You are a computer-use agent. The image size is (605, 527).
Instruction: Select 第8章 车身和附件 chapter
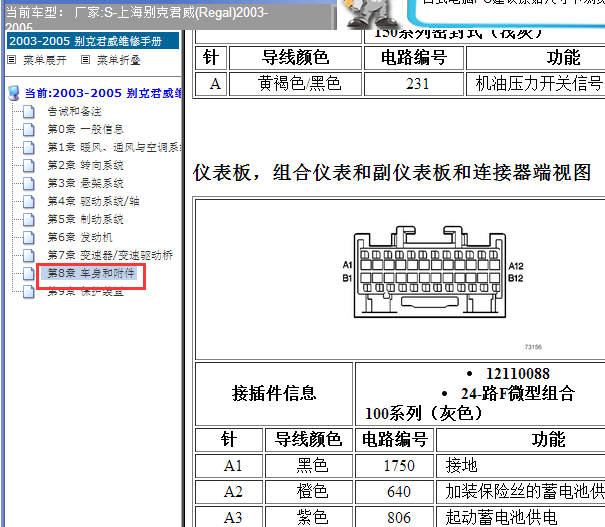pos(91,273)
